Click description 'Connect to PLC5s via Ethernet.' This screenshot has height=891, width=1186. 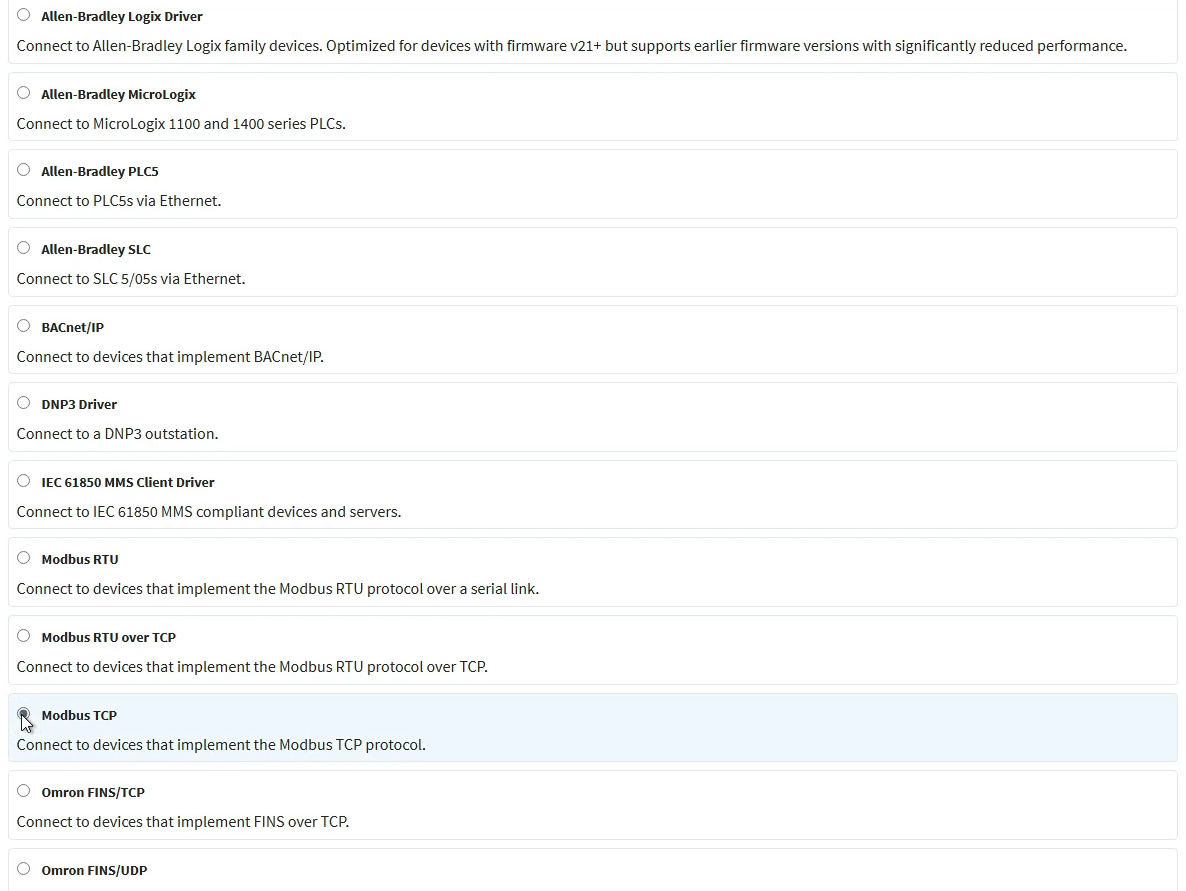tap(119, 201)
